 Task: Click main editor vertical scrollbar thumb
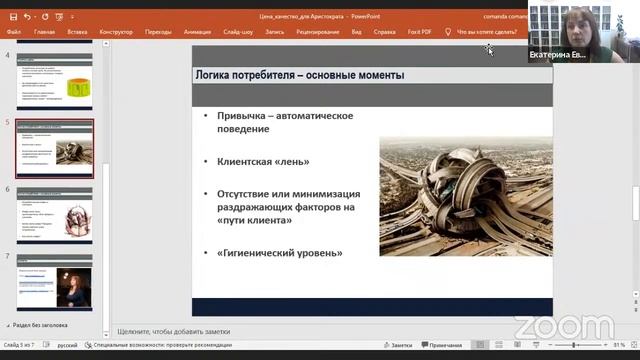pos(636,203)
